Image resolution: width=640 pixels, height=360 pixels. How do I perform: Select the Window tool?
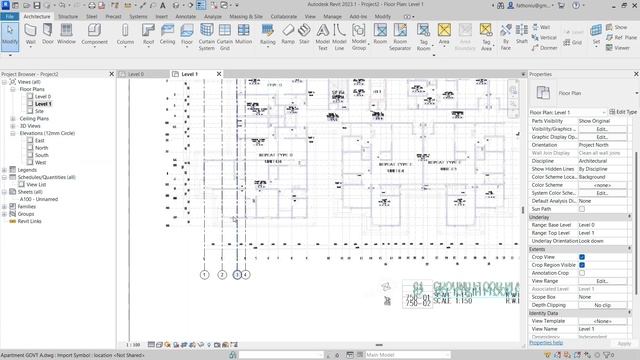pos(67,34)
